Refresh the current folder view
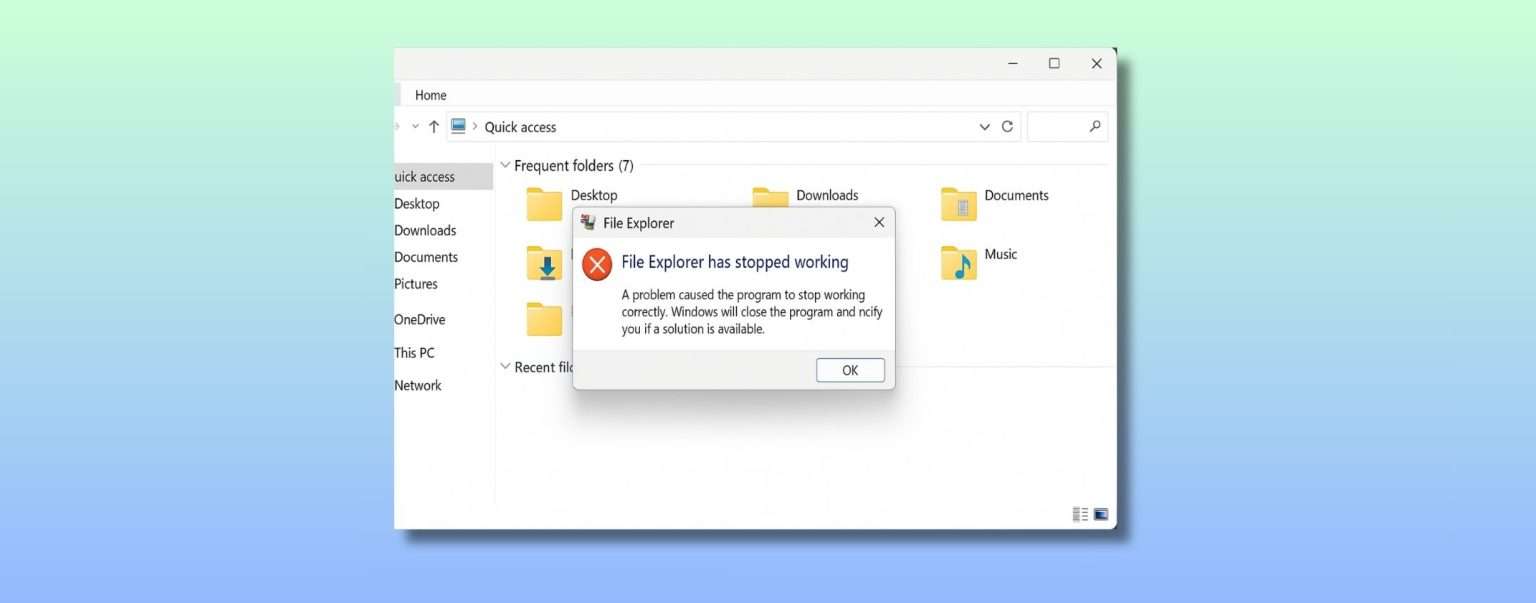The width and height of the screenshot is (1536, 603). coord(1007,127)
